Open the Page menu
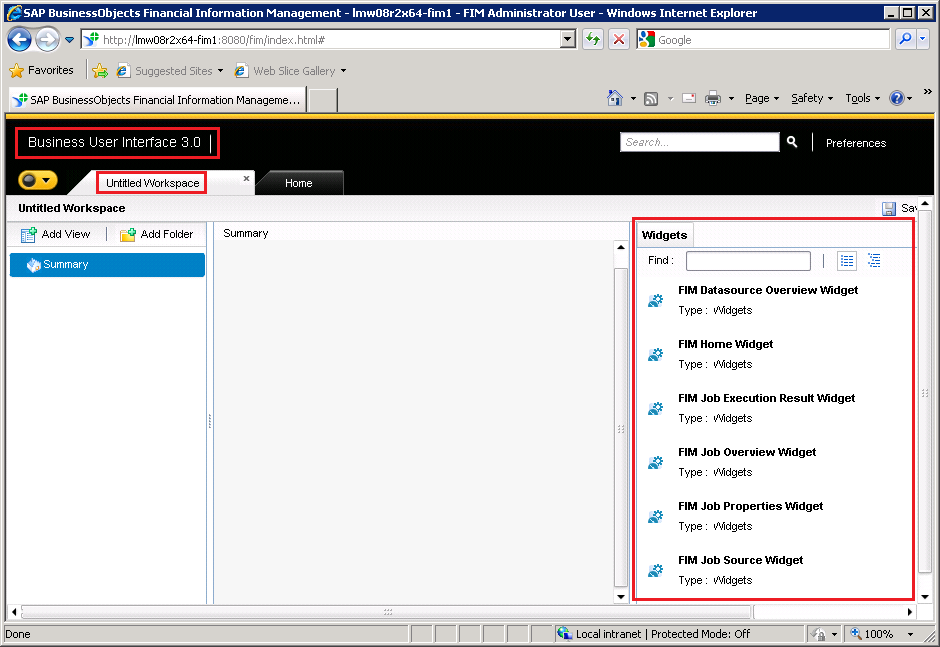 (762, 98)
